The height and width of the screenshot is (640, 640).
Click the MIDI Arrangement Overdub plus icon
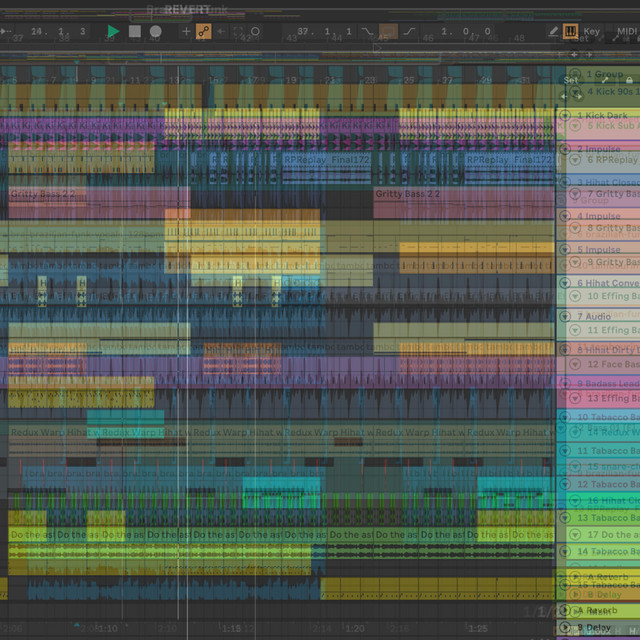(186, 32)
